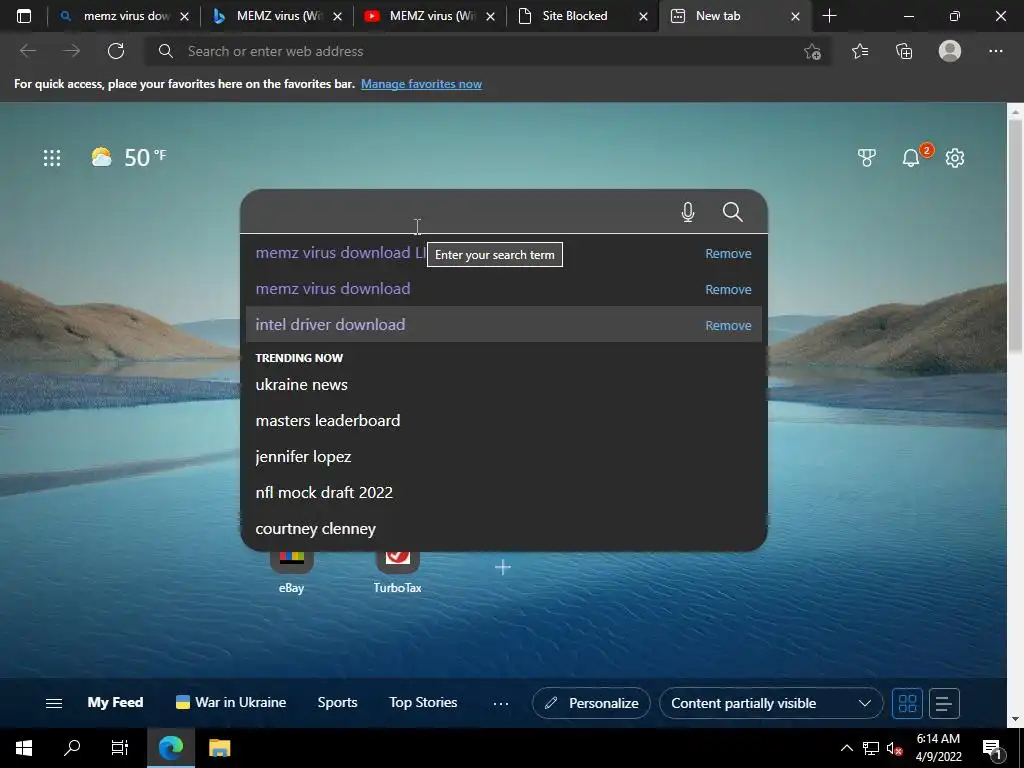Open the Sports feed section
The image size is (1024, 768).
(337, 703)
